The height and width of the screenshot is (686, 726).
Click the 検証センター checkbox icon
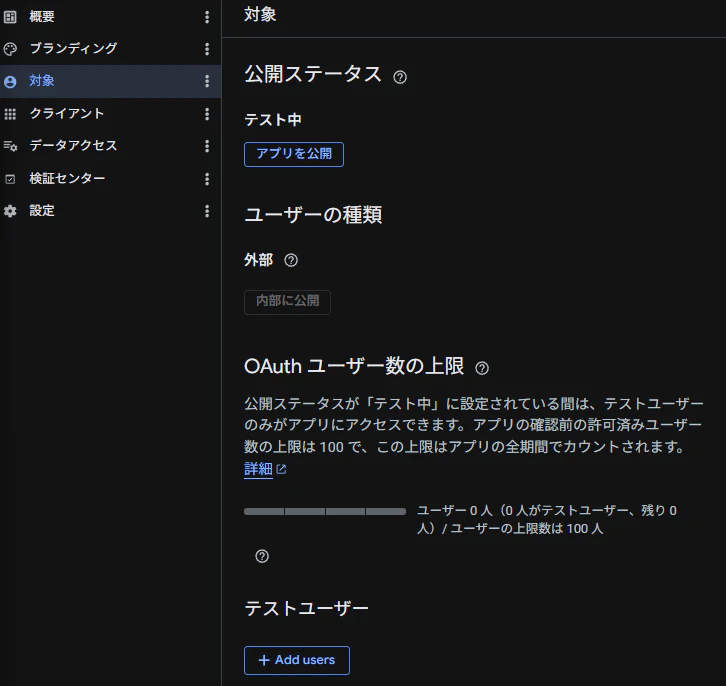point(10,179)
